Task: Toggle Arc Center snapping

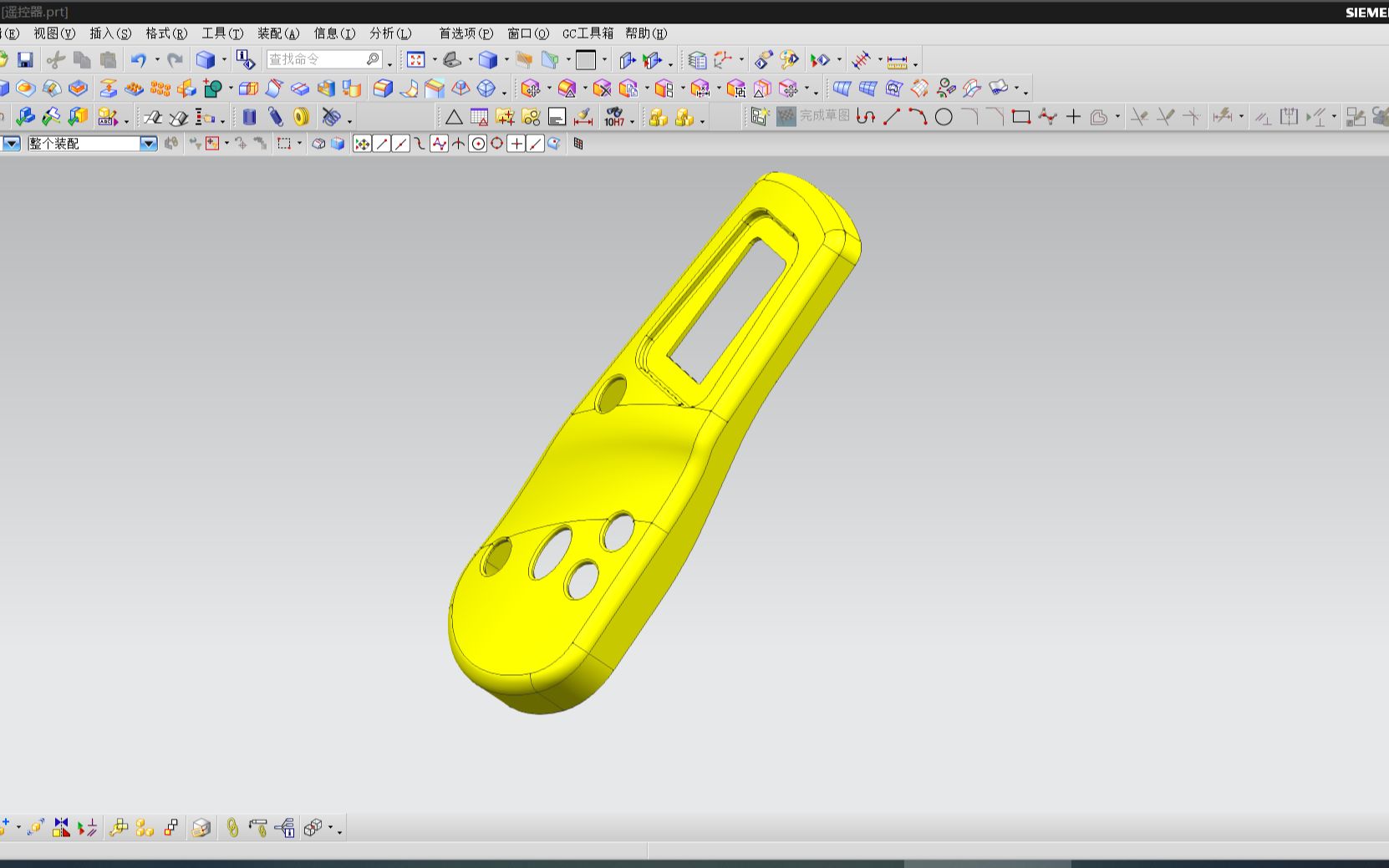Action: [x=478, y=144]
